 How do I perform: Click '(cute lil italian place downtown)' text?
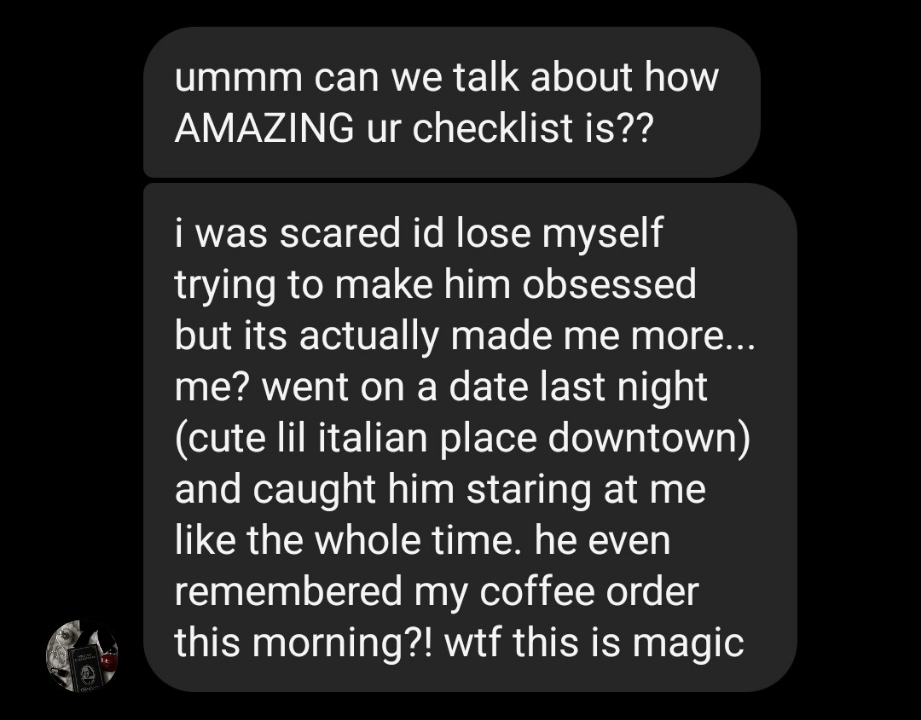tap(462, 439)
